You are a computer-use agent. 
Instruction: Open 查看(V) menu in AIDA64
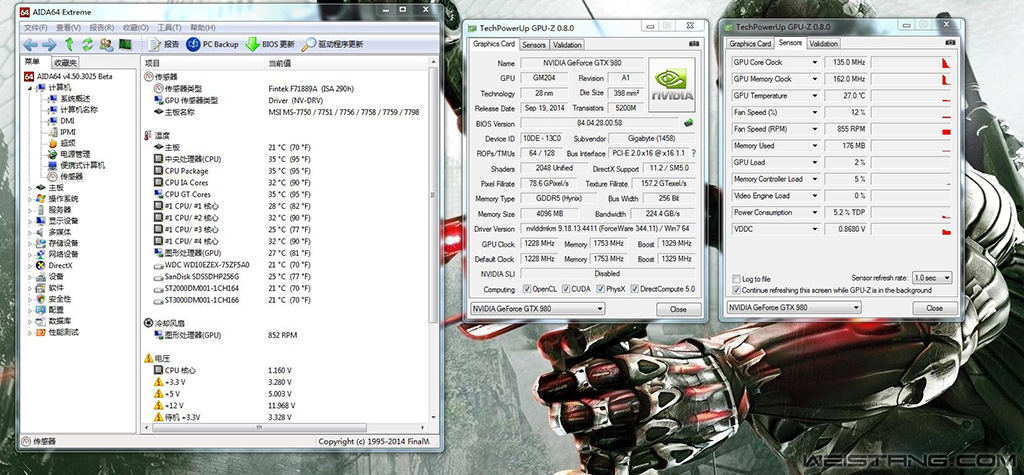(x=68, y=27)
